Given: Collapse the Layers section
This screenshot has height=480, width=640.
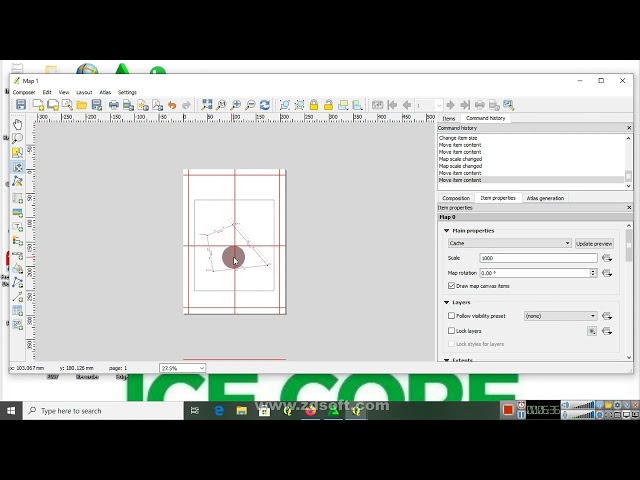Looking at the screenshot, I should pos(447,302).
